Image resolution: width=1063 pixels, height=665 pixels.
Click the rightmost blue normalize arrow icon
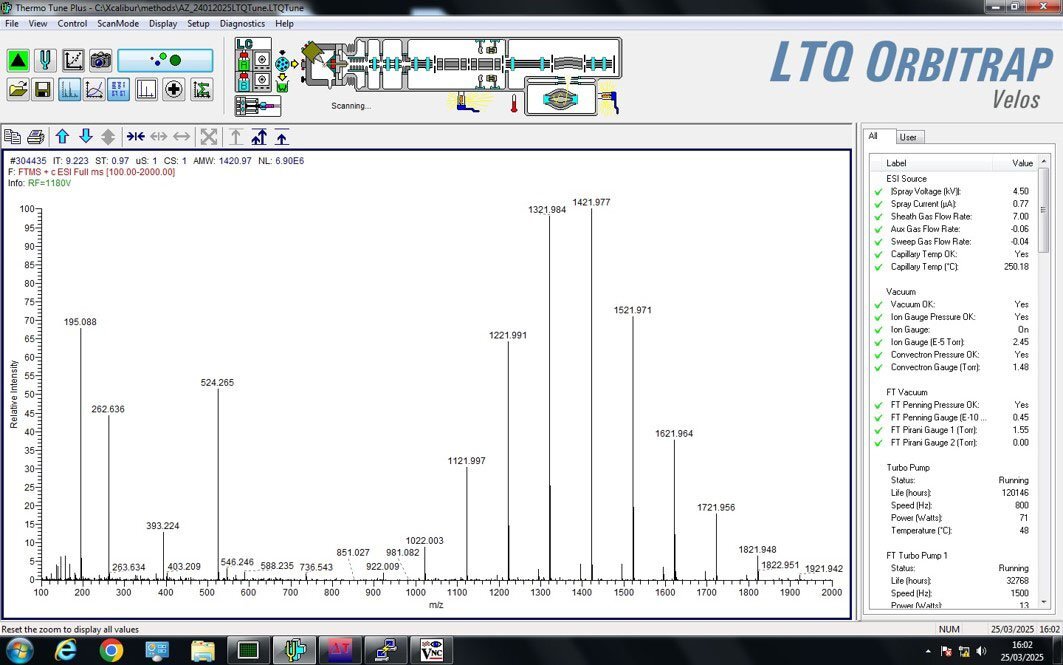point(281,137)
